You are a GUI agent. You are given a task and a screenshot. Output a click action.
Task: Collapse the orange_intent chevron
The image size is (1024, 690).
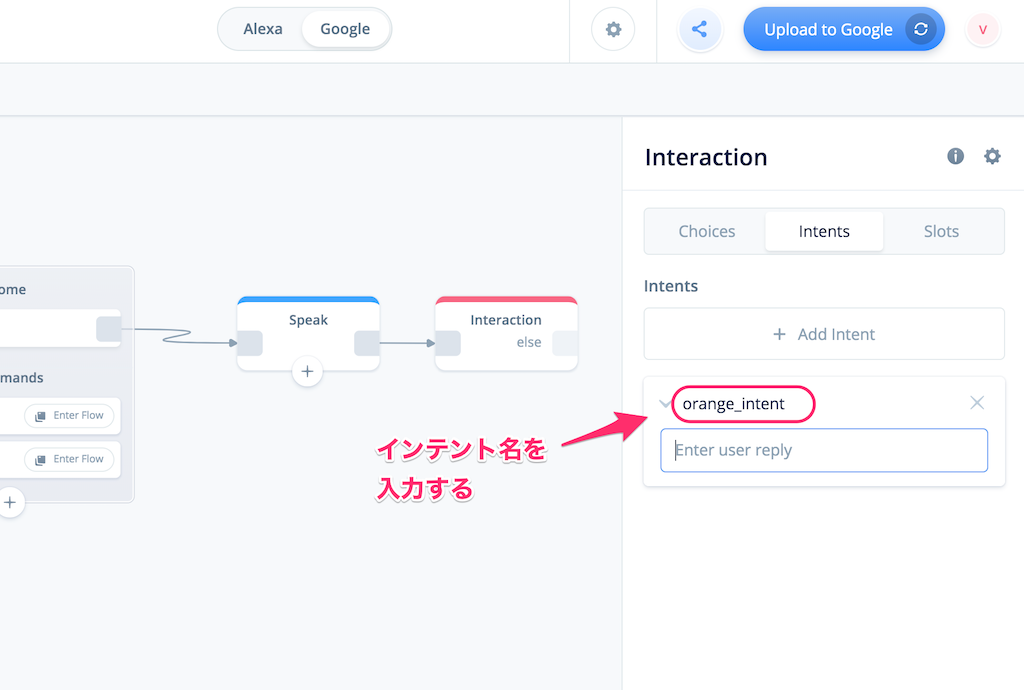(664, 403)
